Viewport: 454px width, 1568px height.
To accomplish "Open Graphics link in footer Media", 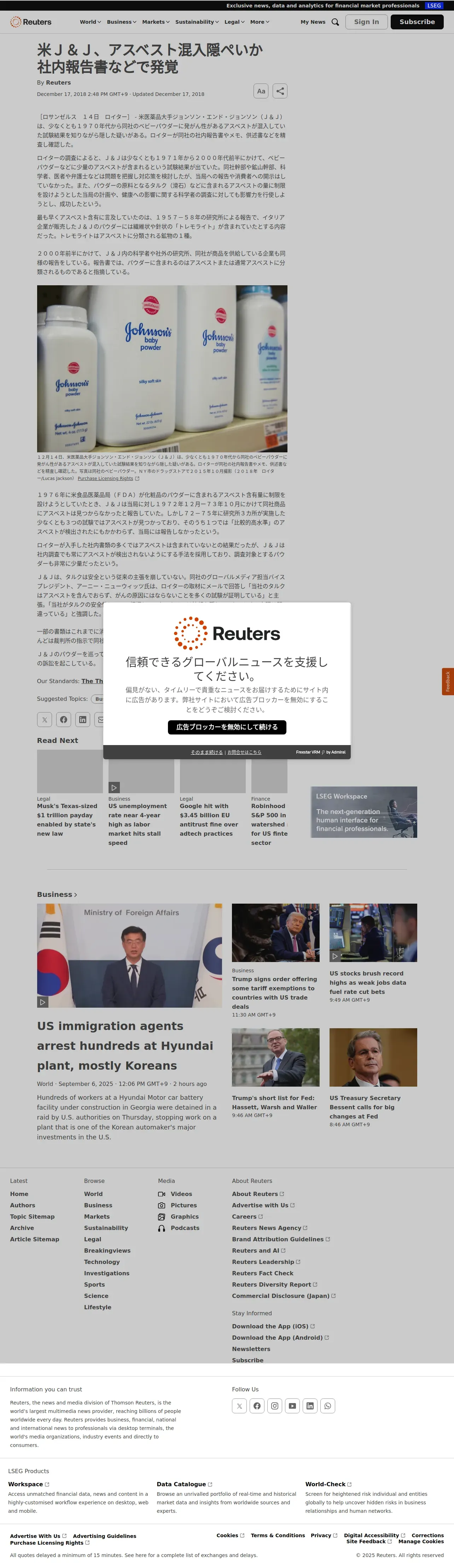I will [x=178, y=1217].
